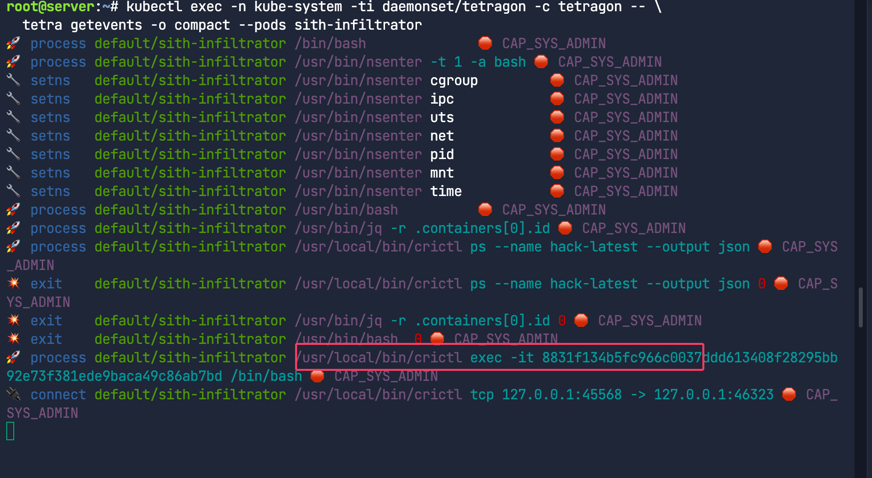Click the red-highlighted crictl exec command

point(498,358)
